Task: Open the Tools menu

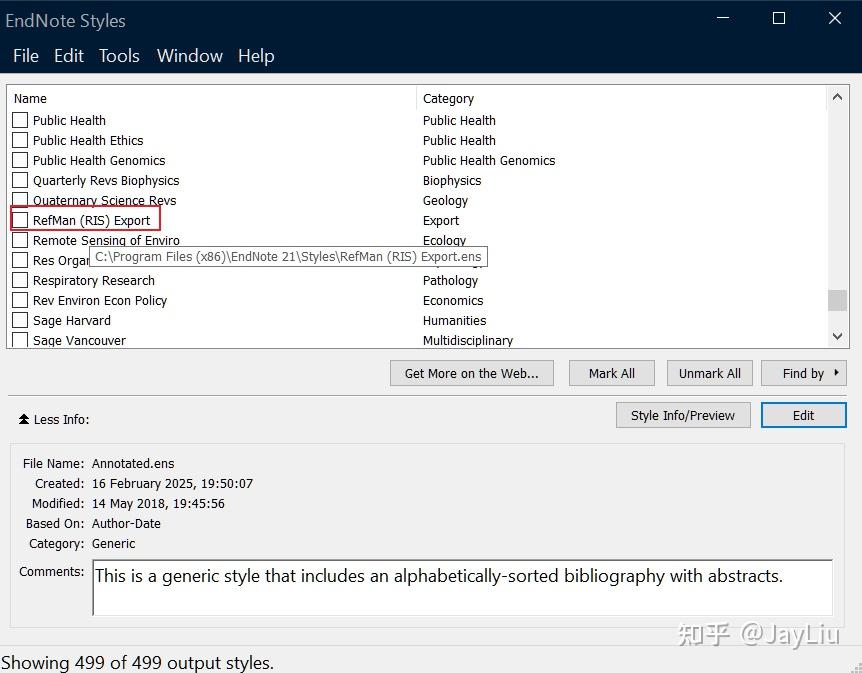Action: (119, 56)
